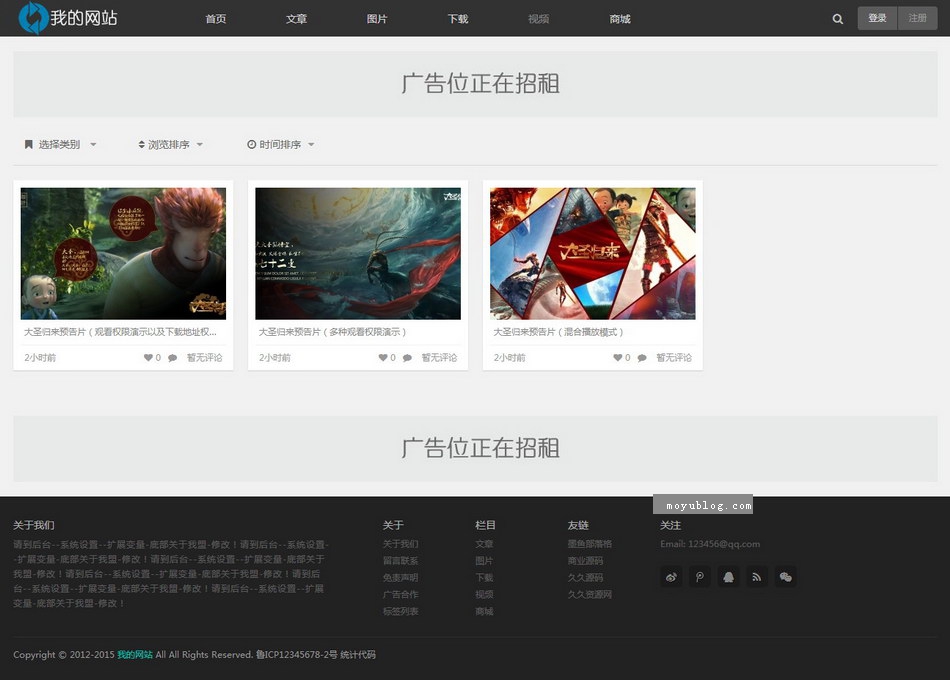
Task: Click comment bubble icon on 混合播放模式 card
Action: coord(642,358)
